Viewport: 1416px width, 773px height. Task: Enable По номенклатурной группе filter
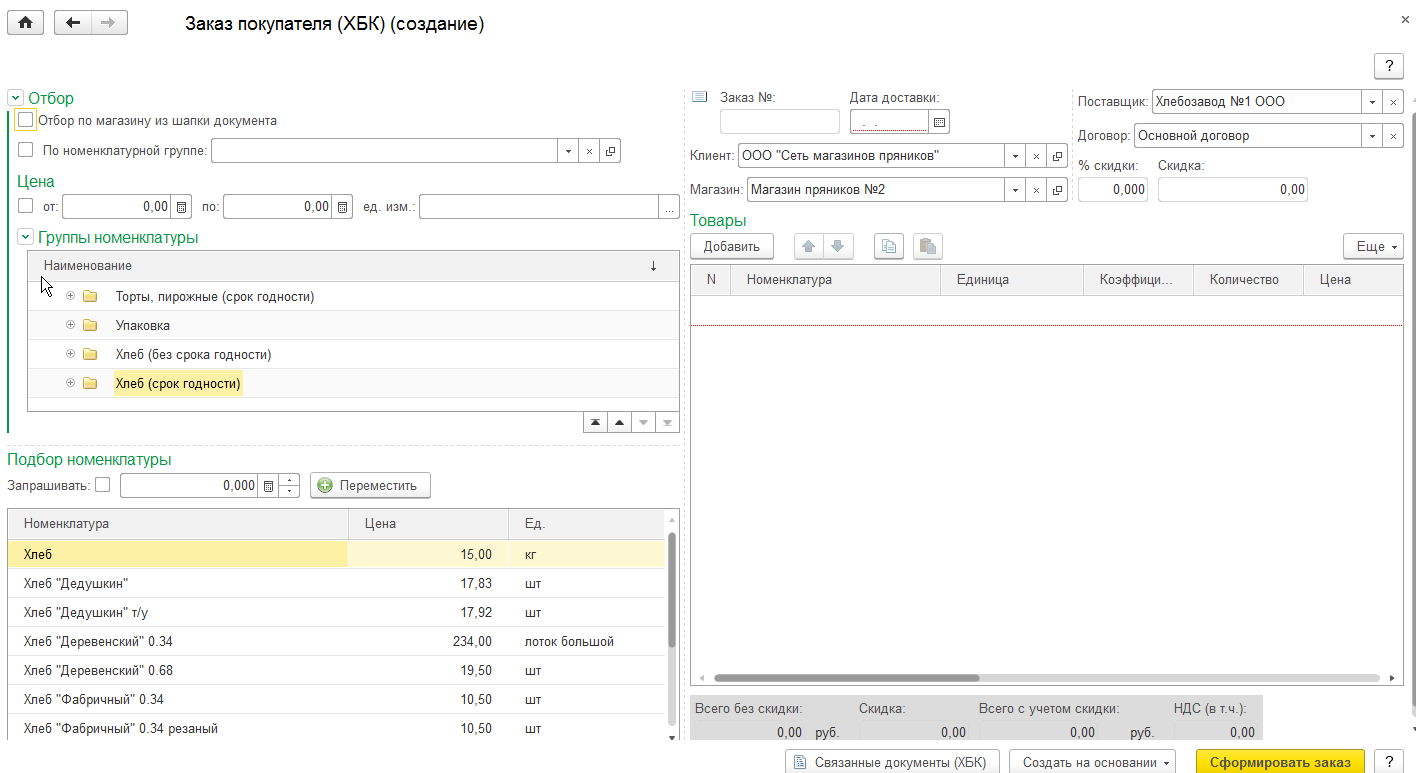26,151
